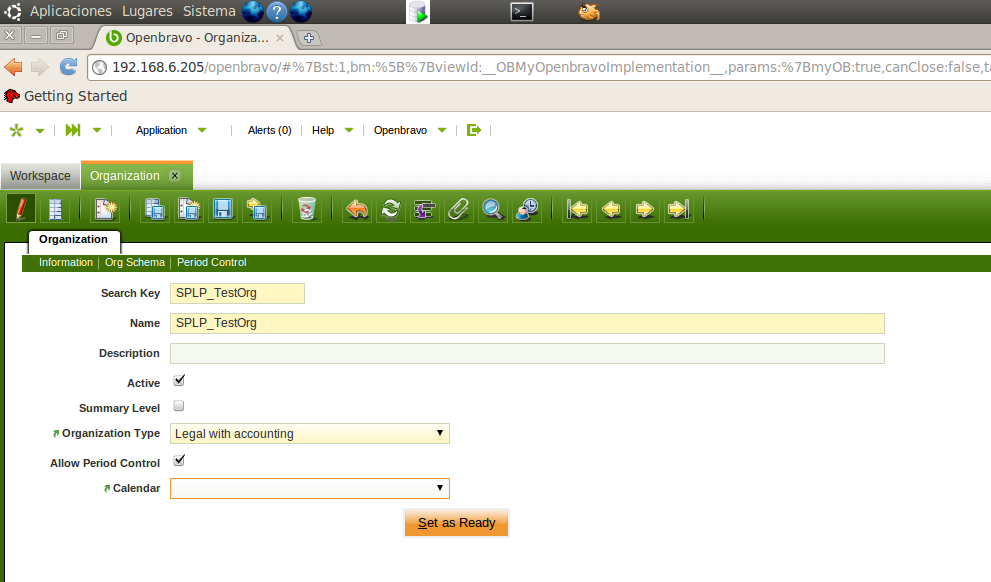Click the green asterisk quick create icon
The width and height of the screenshot is (991, 582).
(16, 130)
